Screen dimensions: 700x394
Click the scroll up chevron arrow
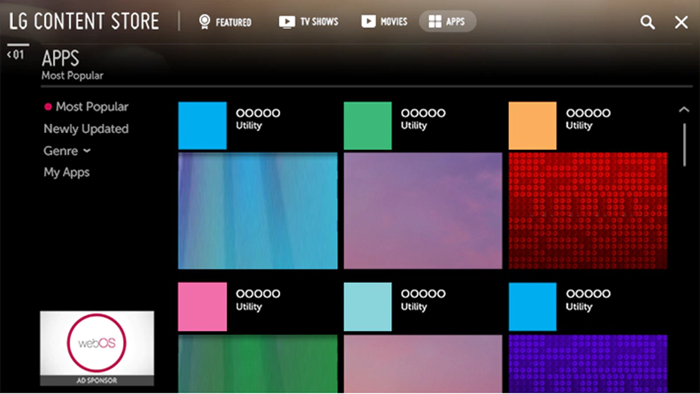[683, 109]
